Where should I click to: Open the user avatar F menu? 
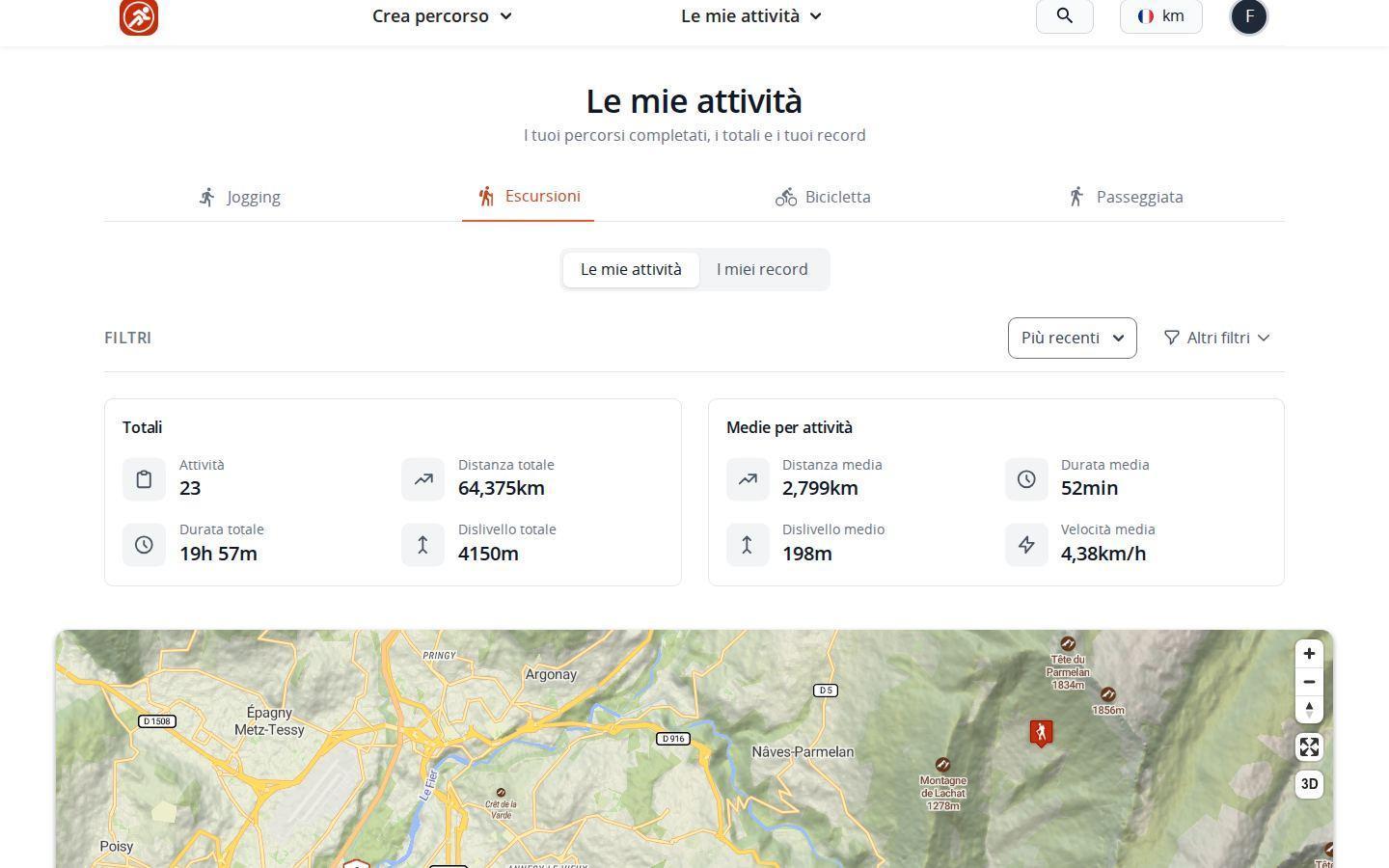coord(1249,16)
